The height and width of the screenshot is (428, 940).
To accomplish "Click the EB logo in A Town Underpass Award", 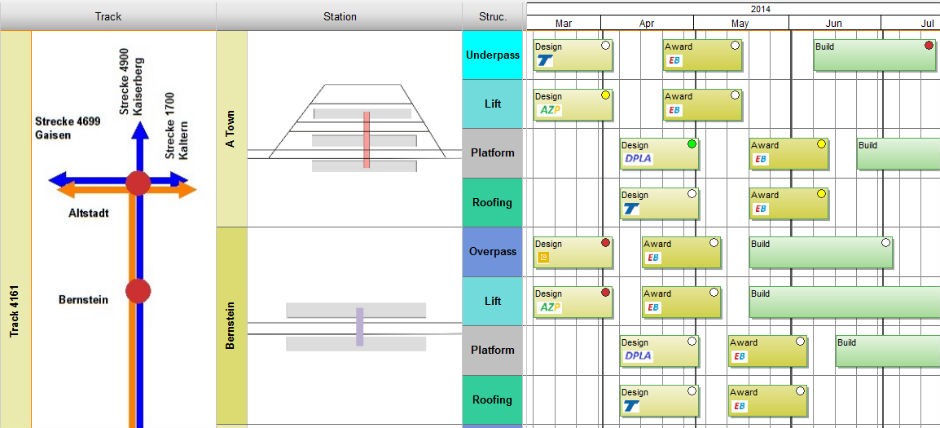I will pyautogui.click(x=674, y=60).
